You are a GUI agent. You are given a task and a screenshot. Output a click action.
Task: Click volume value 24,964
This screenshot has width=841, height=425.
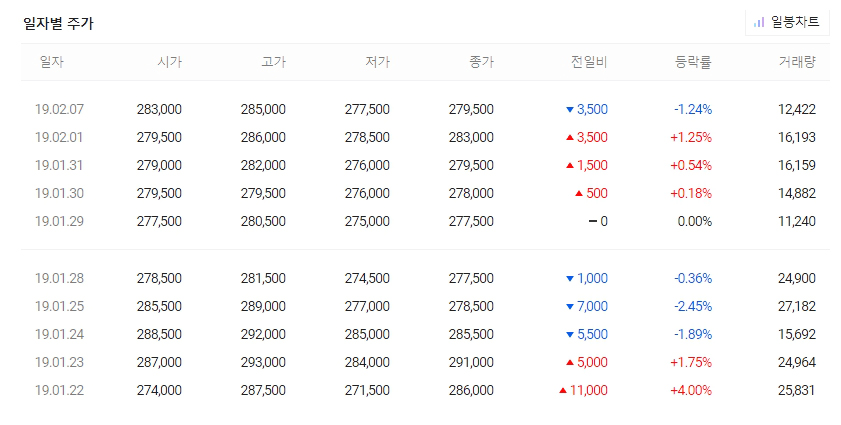point(797,362)
